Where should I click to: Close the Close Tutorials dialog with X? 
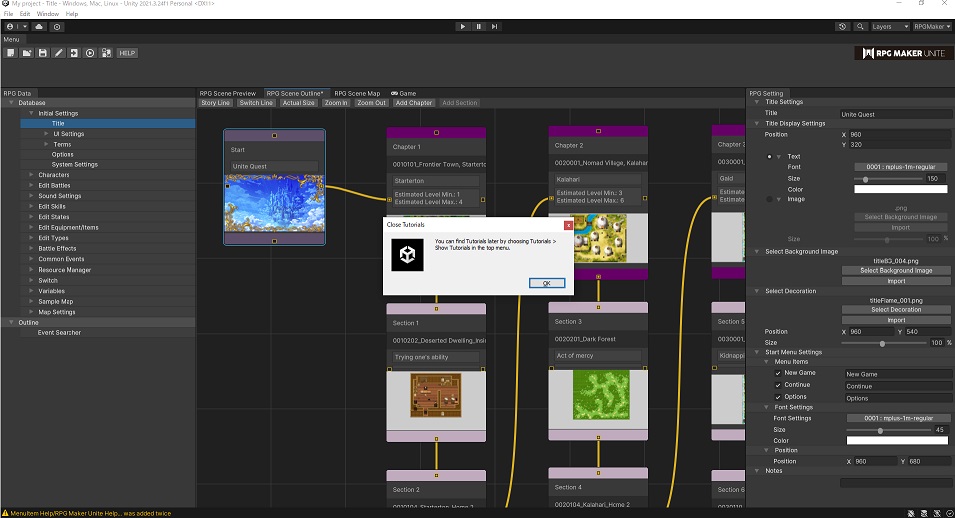(568, 225)
